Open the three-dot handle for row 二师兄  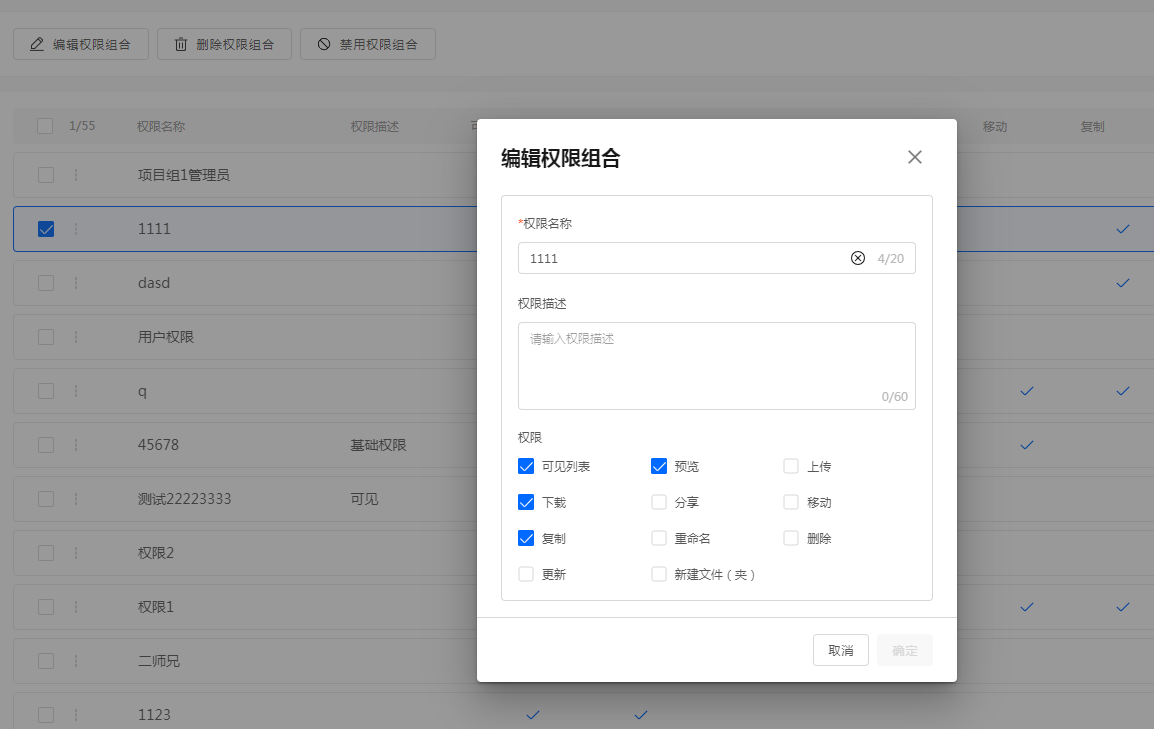[76, 661]
